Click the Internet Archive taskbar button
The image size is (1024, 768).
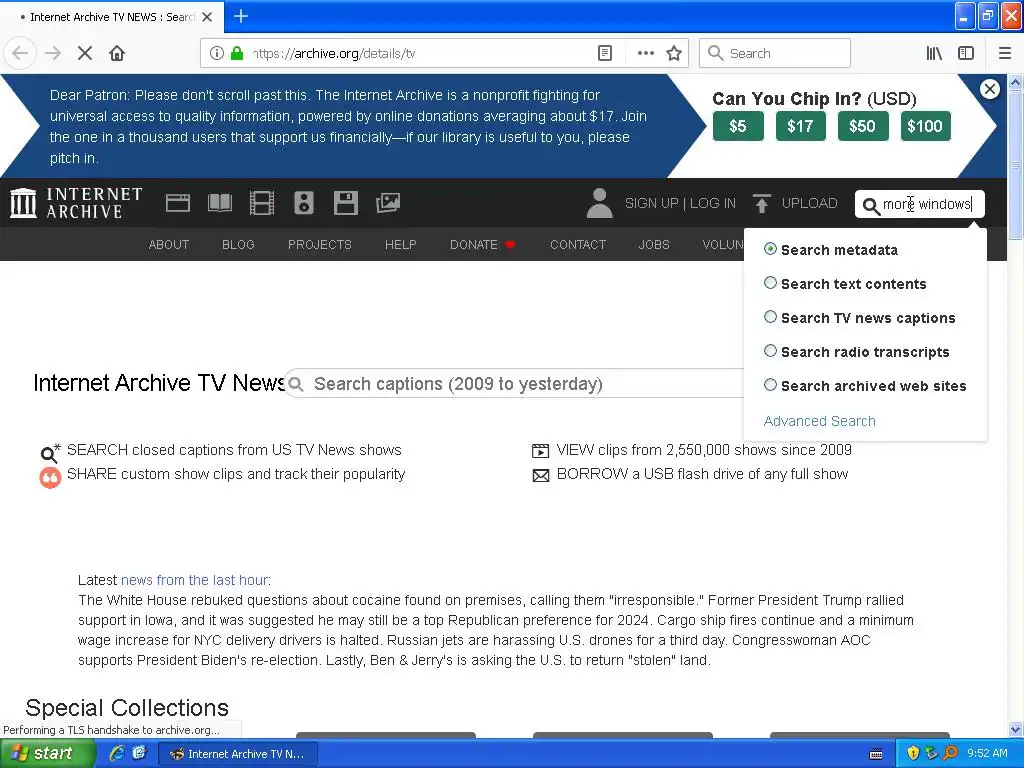point(238,754)
